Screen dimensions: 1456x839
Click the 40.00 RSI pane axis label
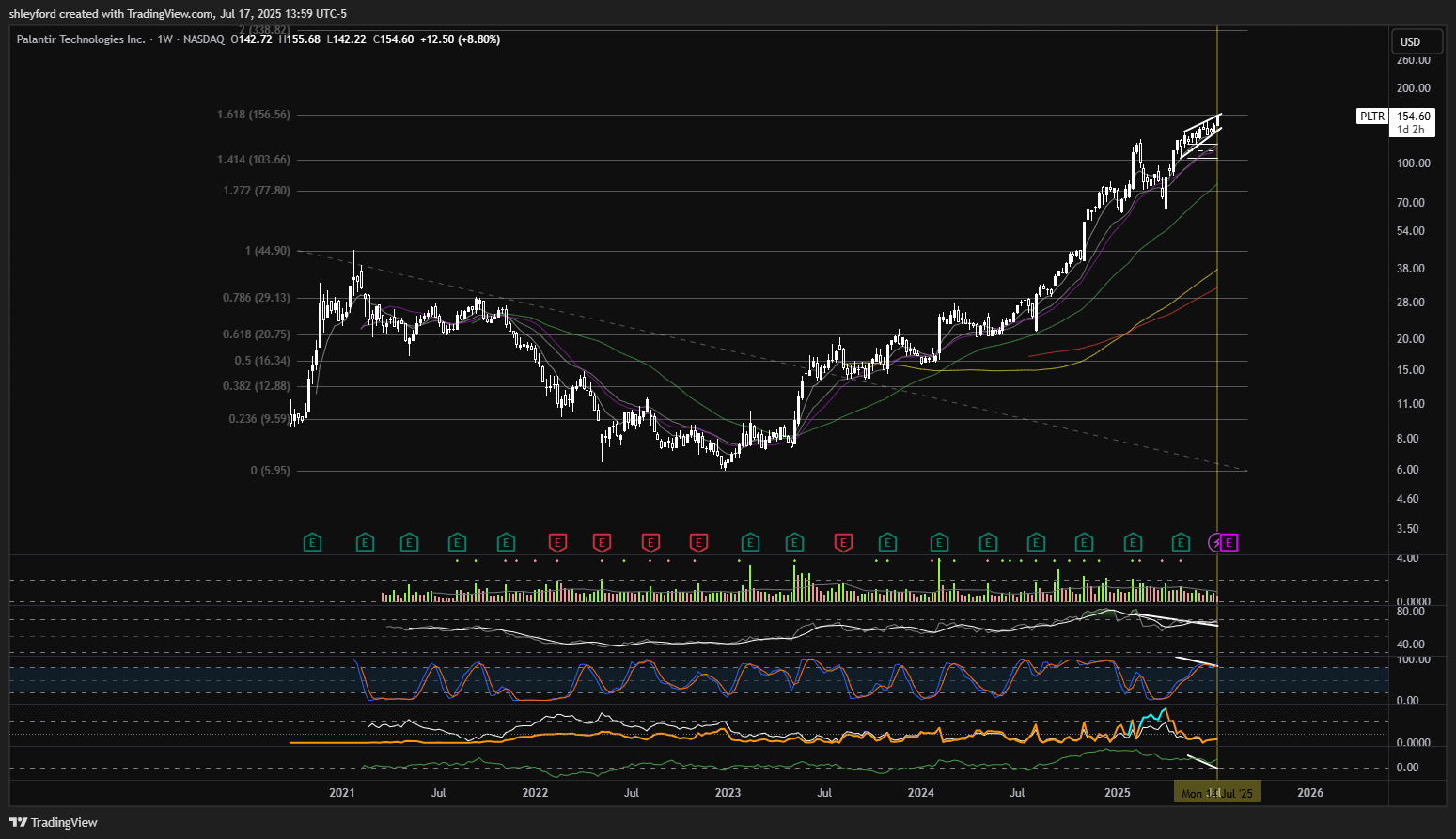click(x=1411, y=645)
